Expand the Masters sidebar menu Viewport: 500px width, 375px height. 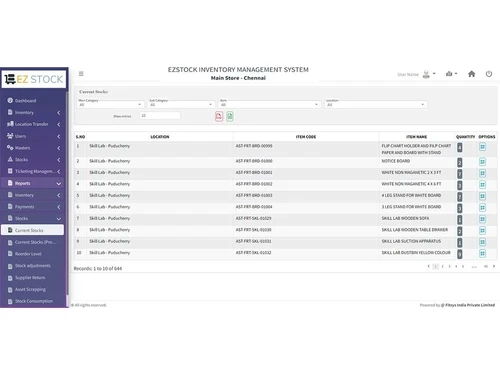pos(33,148)
